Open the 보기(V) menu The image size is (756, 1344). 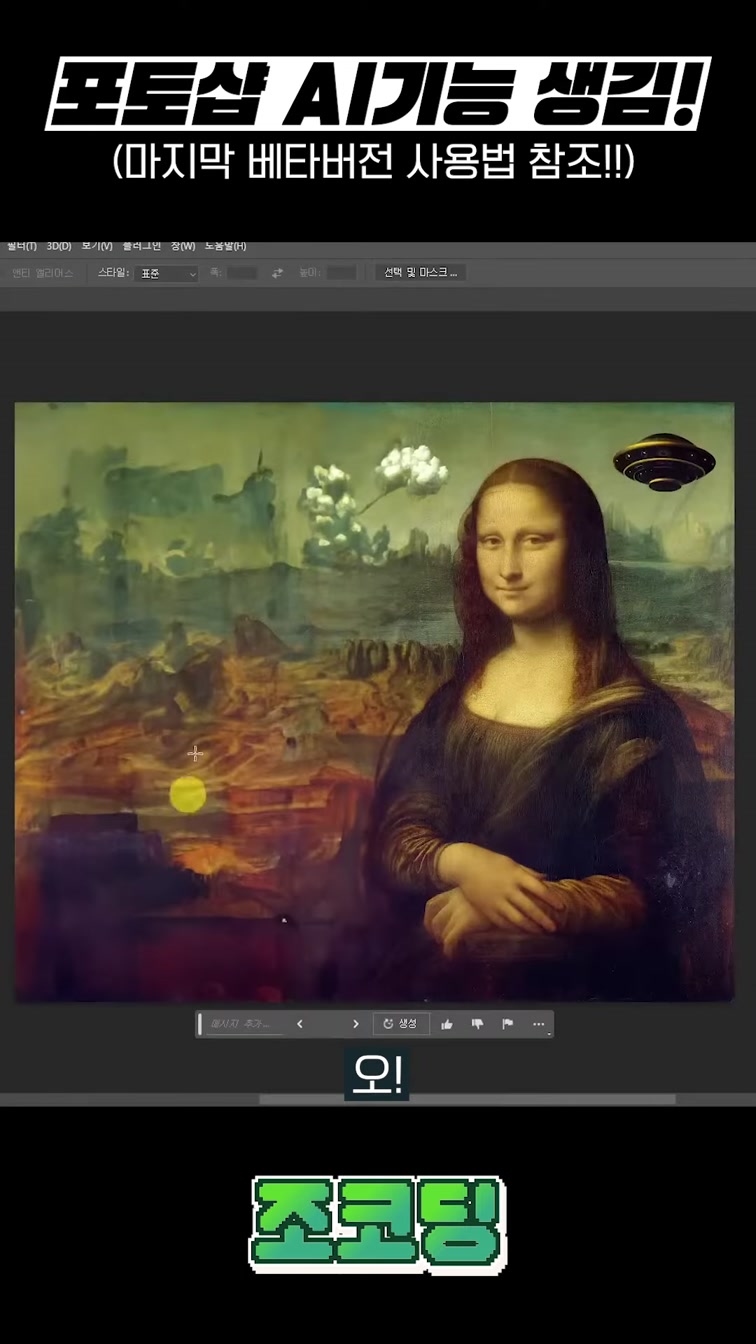pos(97,246)
